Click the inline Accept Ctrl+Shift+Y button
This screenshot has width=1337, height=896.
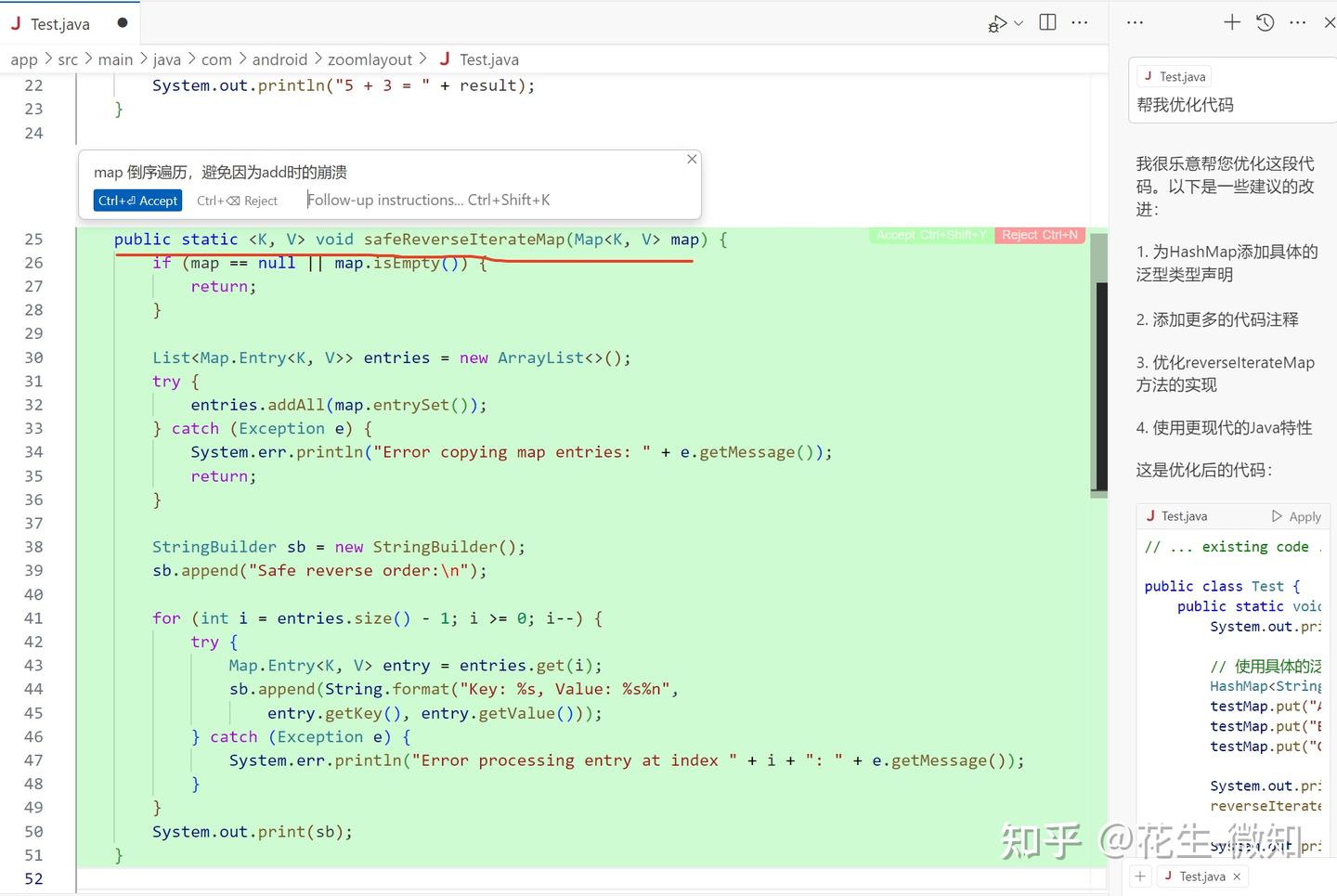(x=929, y=235)
